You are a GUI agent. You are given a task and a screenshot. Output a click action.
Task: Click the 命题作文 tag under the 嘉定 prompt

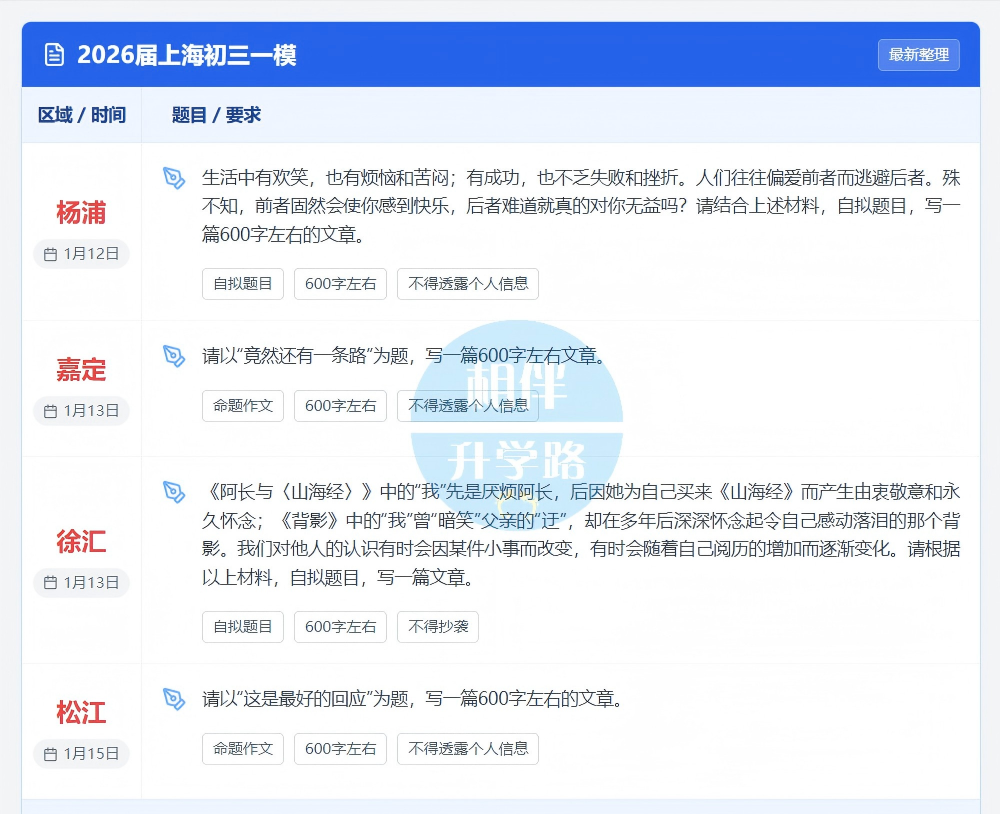point(242,406)
